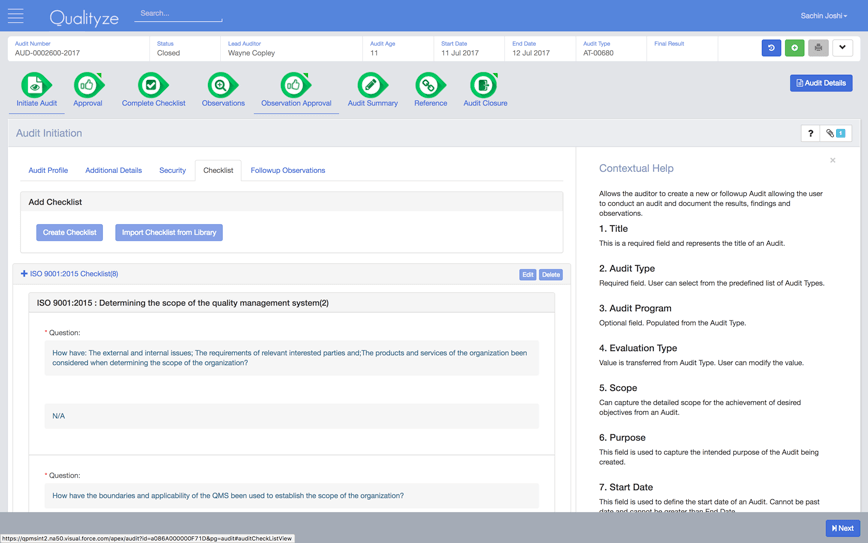
Task: Open the Audit Summary stage icon
Action: [x=373, y=85]
